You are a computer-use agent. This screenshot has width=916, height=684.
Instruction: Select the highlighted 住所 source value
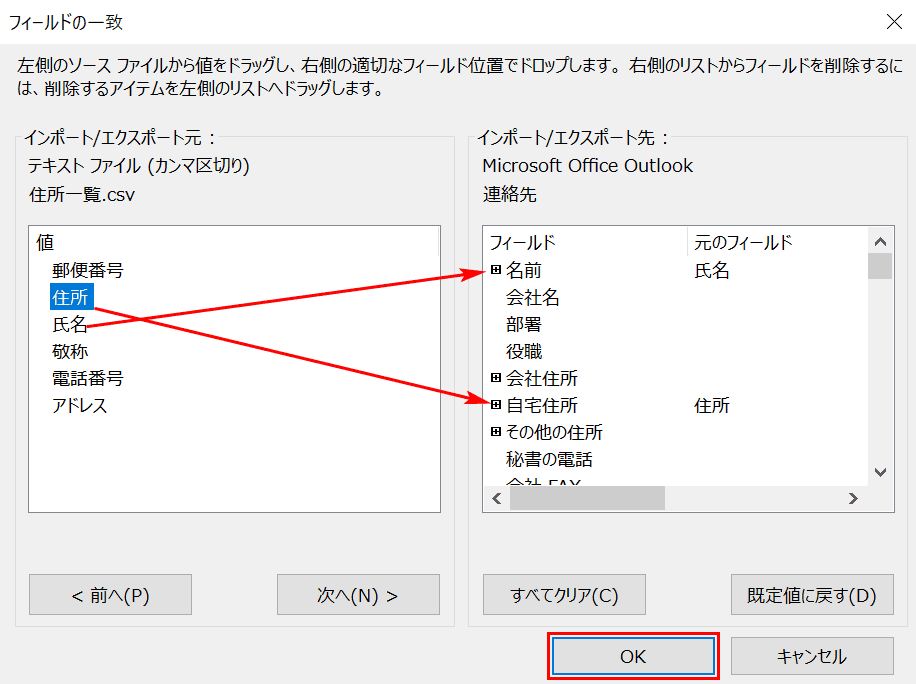pos(71,297)
